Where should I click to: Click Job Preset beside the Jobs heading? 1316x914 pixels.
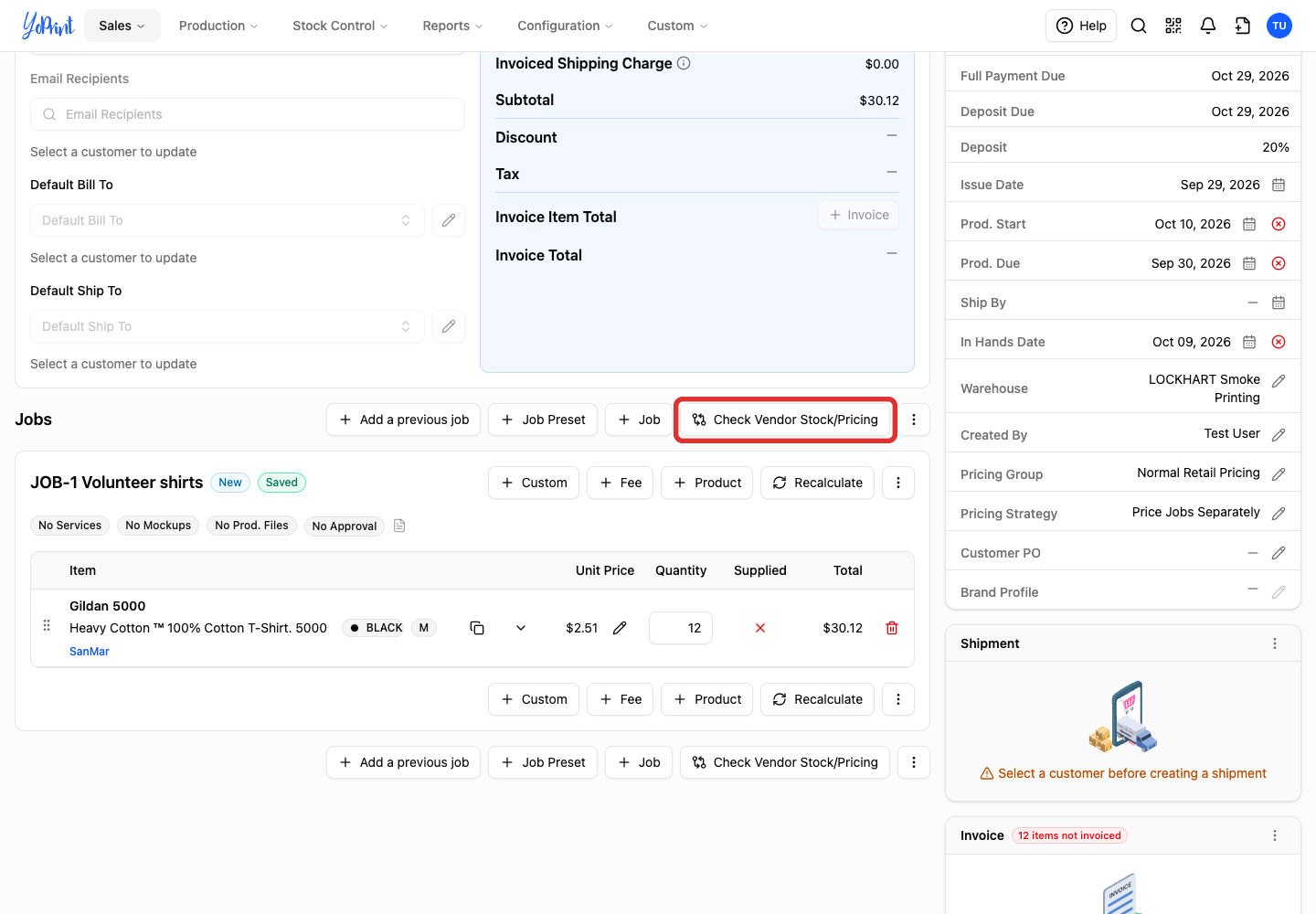pos(543,420)
